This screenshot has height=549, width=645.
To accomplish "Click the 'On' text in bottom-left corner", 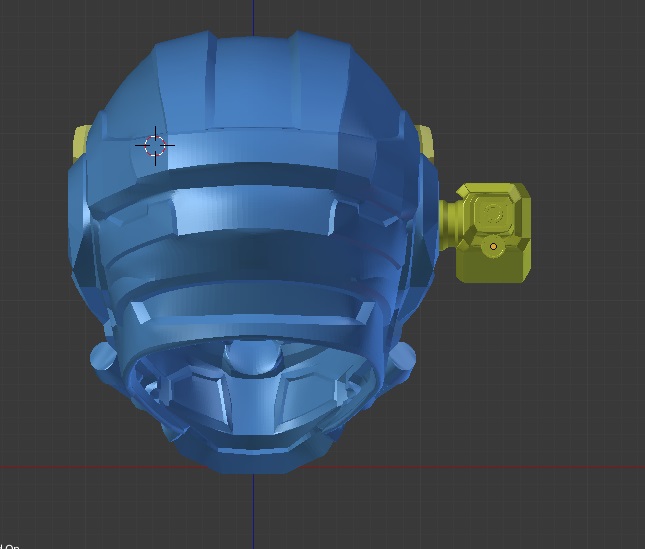I will [12, 546].
